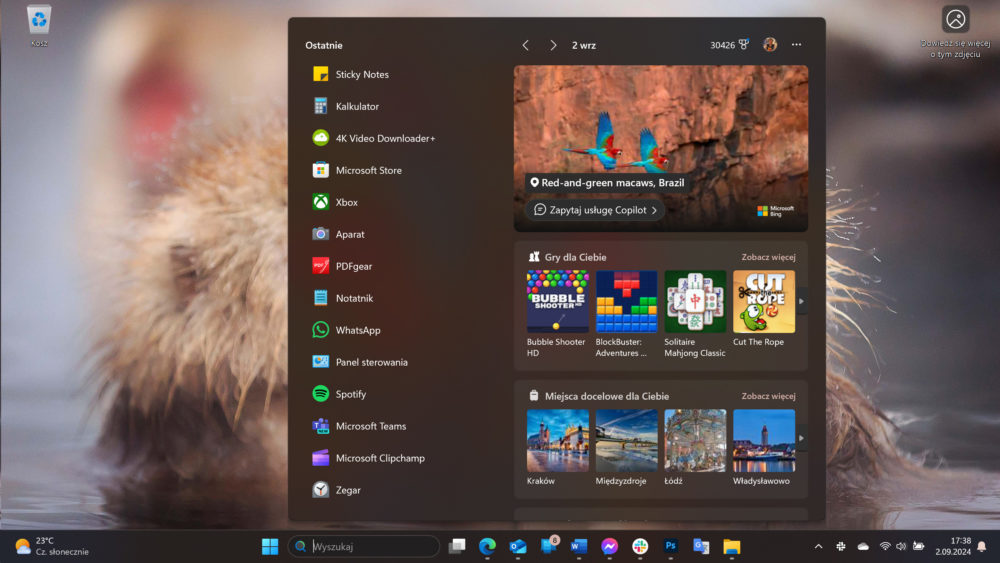
Task: Expand more destinations with the right arrow
Action: pos(802,439)
